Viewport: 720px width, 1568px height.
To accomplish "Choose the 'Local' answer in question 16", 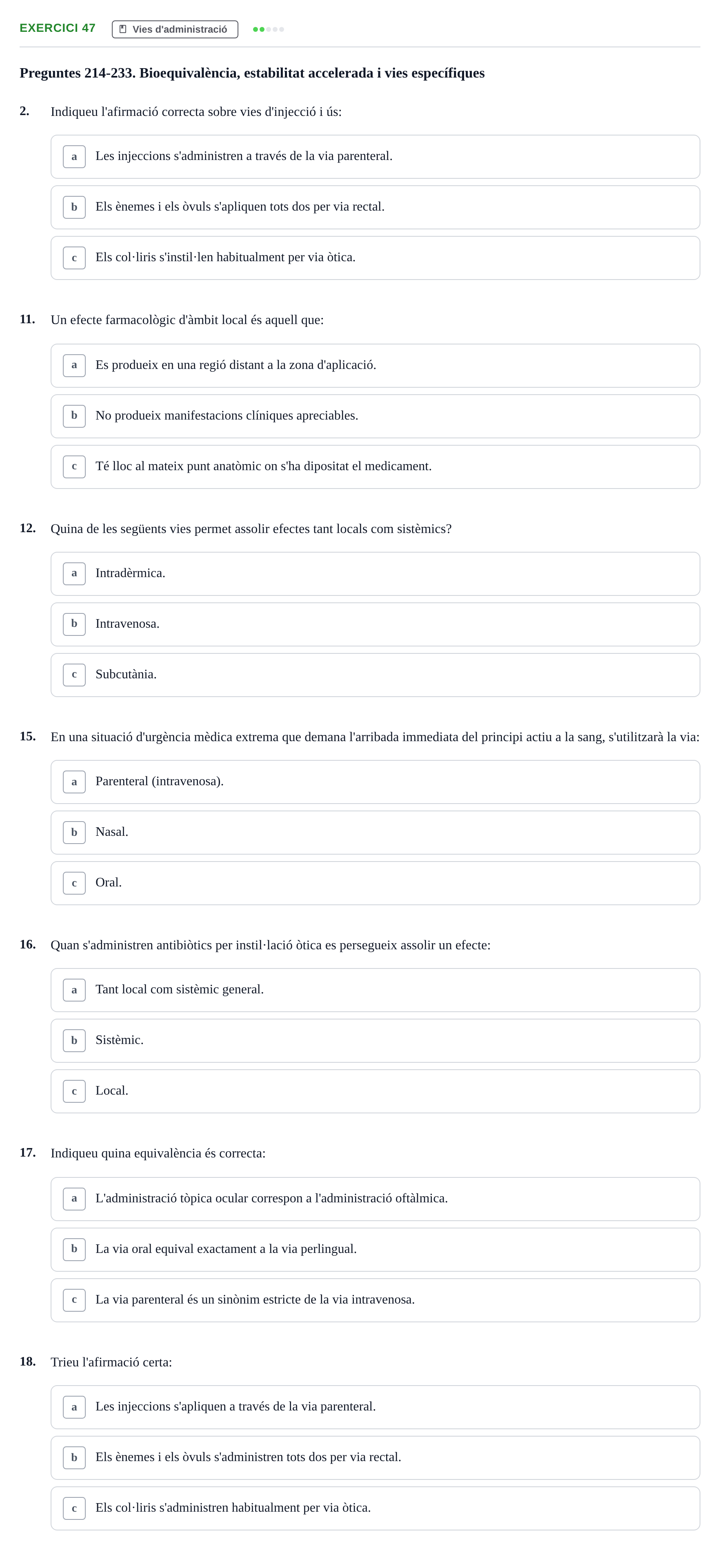I will click(x=375, y=1091).
